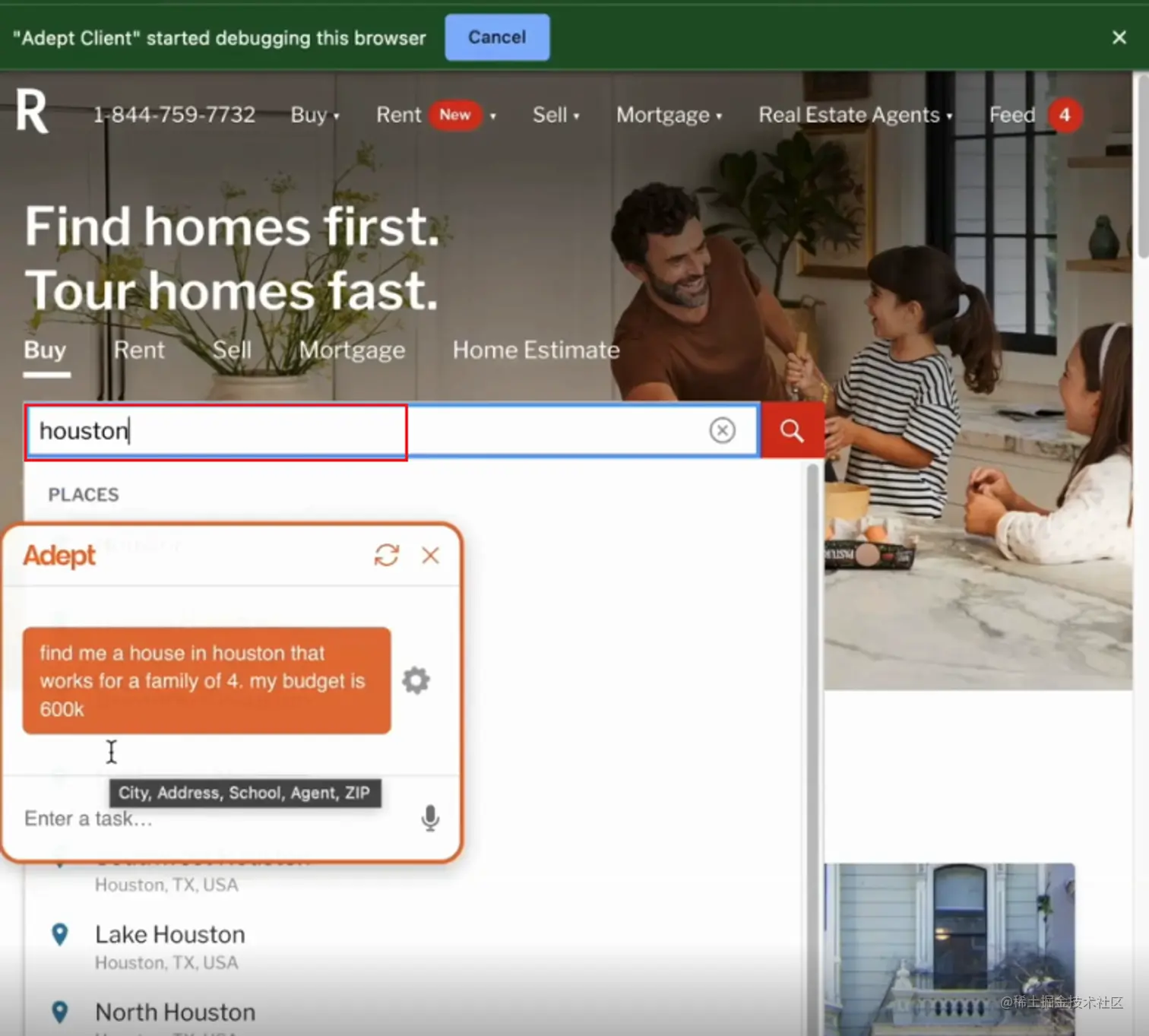Switch to the Sell search tab
Viewport: 1149px width, 1036px height.
coord(232,350)
